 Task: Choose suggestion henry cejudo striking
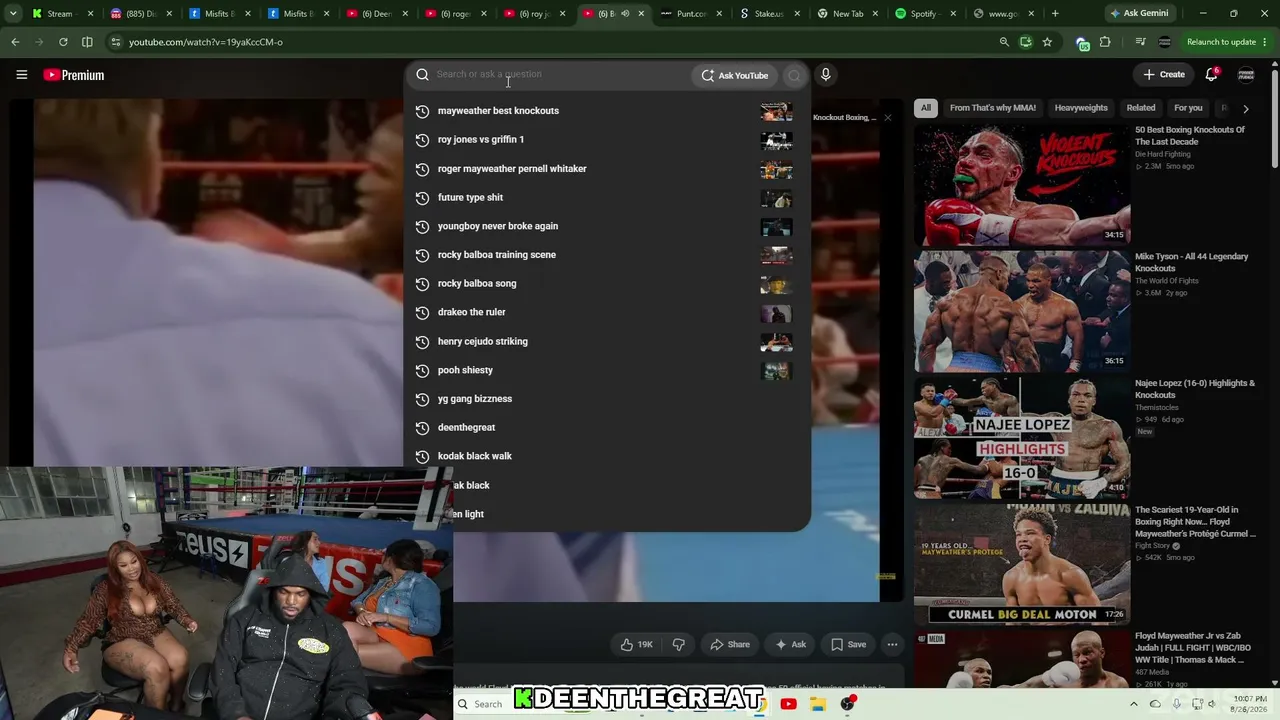point(606,341)
